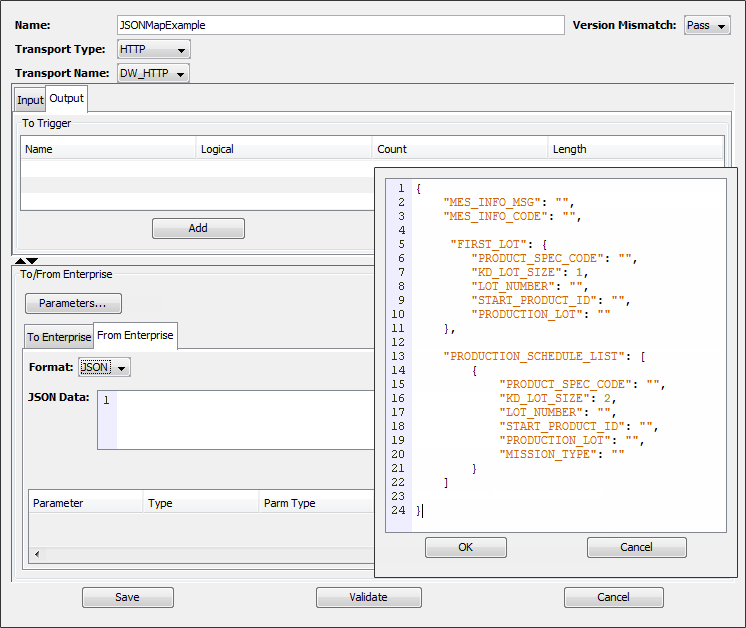Switch to the To Enterprise tab
The width and height of the screenshot is (746, 628).
[58, 337]
